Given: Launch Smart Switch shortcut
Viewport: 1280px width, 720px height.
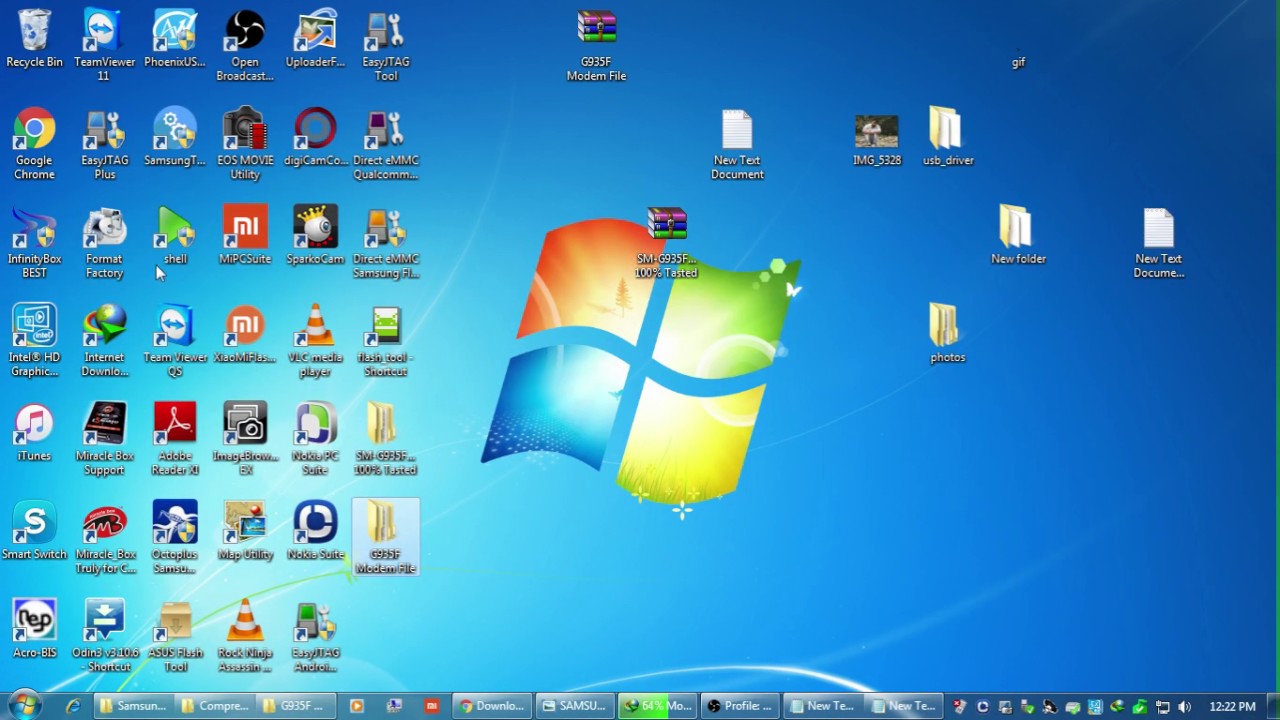Looking at the screenshot, I should point(34,531).
